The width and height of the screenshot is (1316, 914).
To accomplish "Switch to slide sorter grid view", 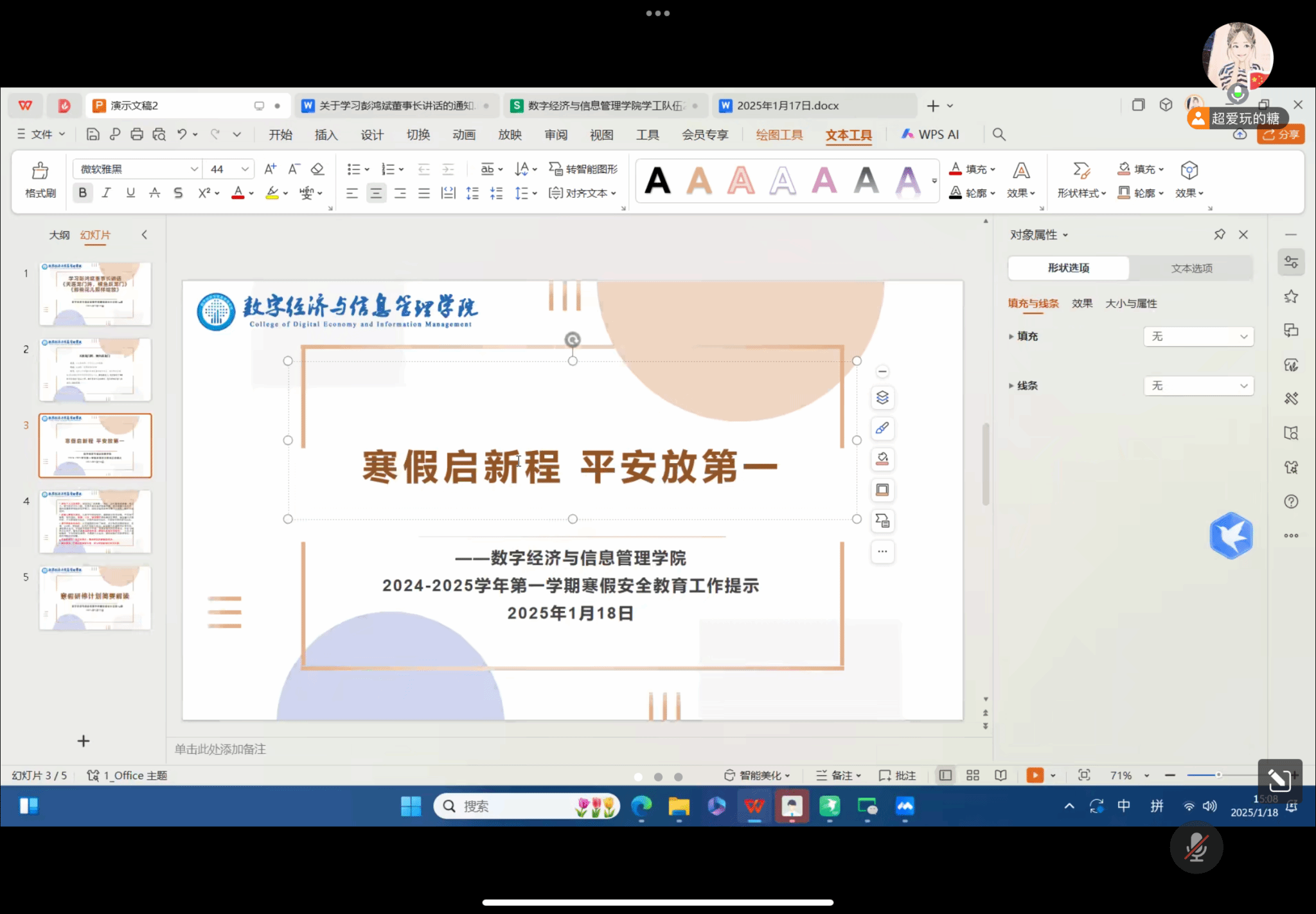I will pyautogui.click(x=973, y=775).
